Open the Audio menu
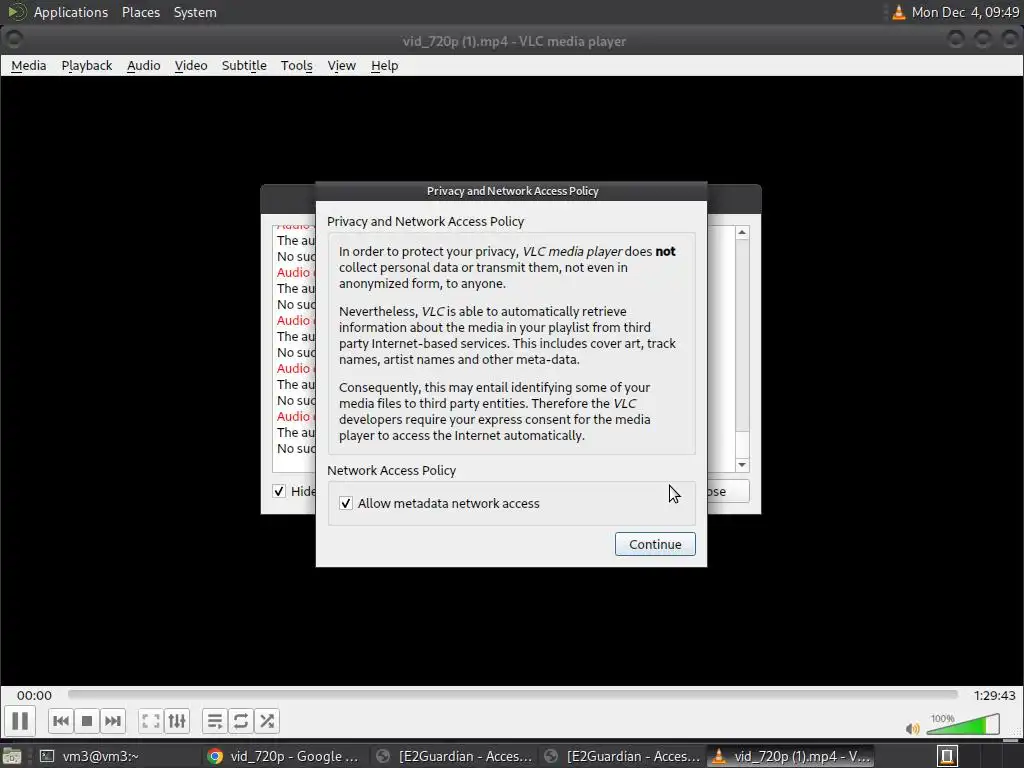This screenshot has height=768, width=1024. pos(144,65)
